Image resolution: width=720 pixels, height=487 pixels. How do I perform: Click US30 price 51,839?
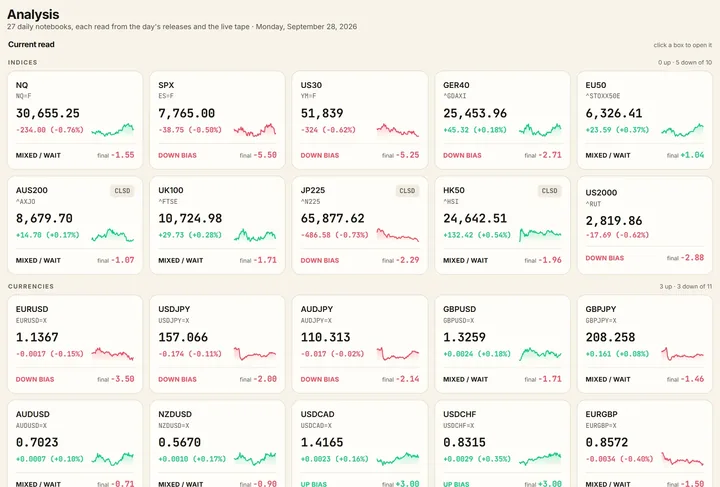322,113
